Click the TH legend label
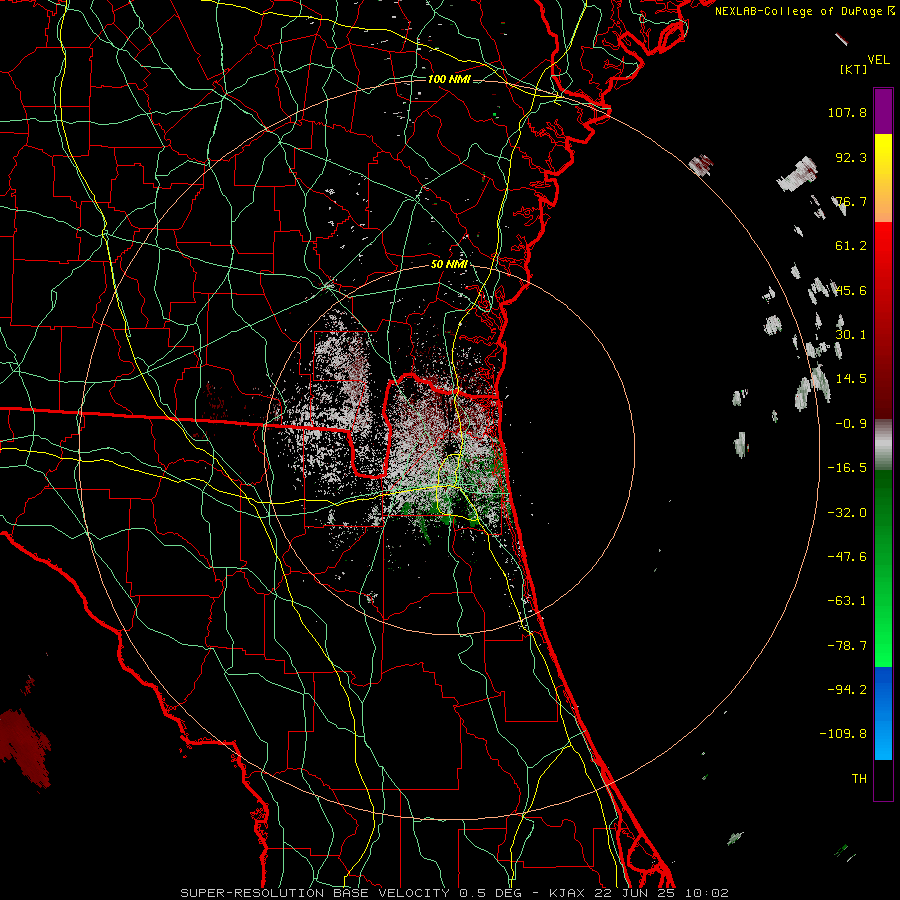This screenshot has height=900, width=900. click(x=859, y=778)
